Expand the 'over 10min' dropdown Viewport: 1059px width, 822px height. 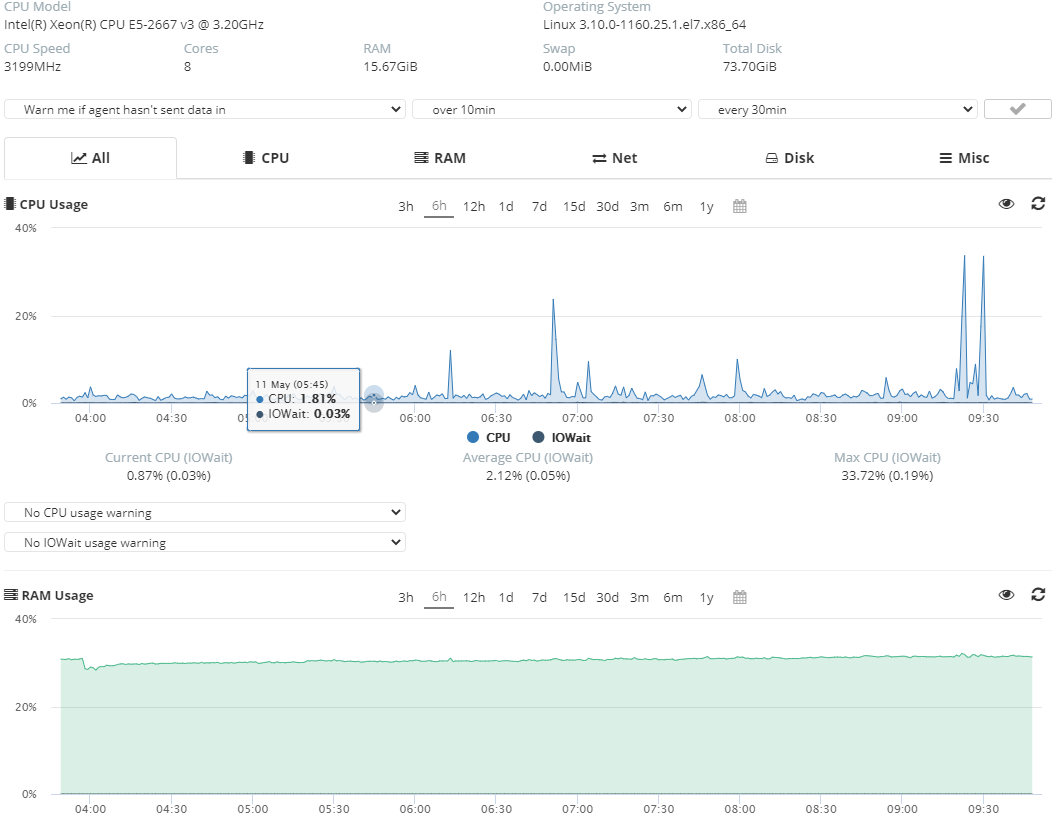(551, 110)
